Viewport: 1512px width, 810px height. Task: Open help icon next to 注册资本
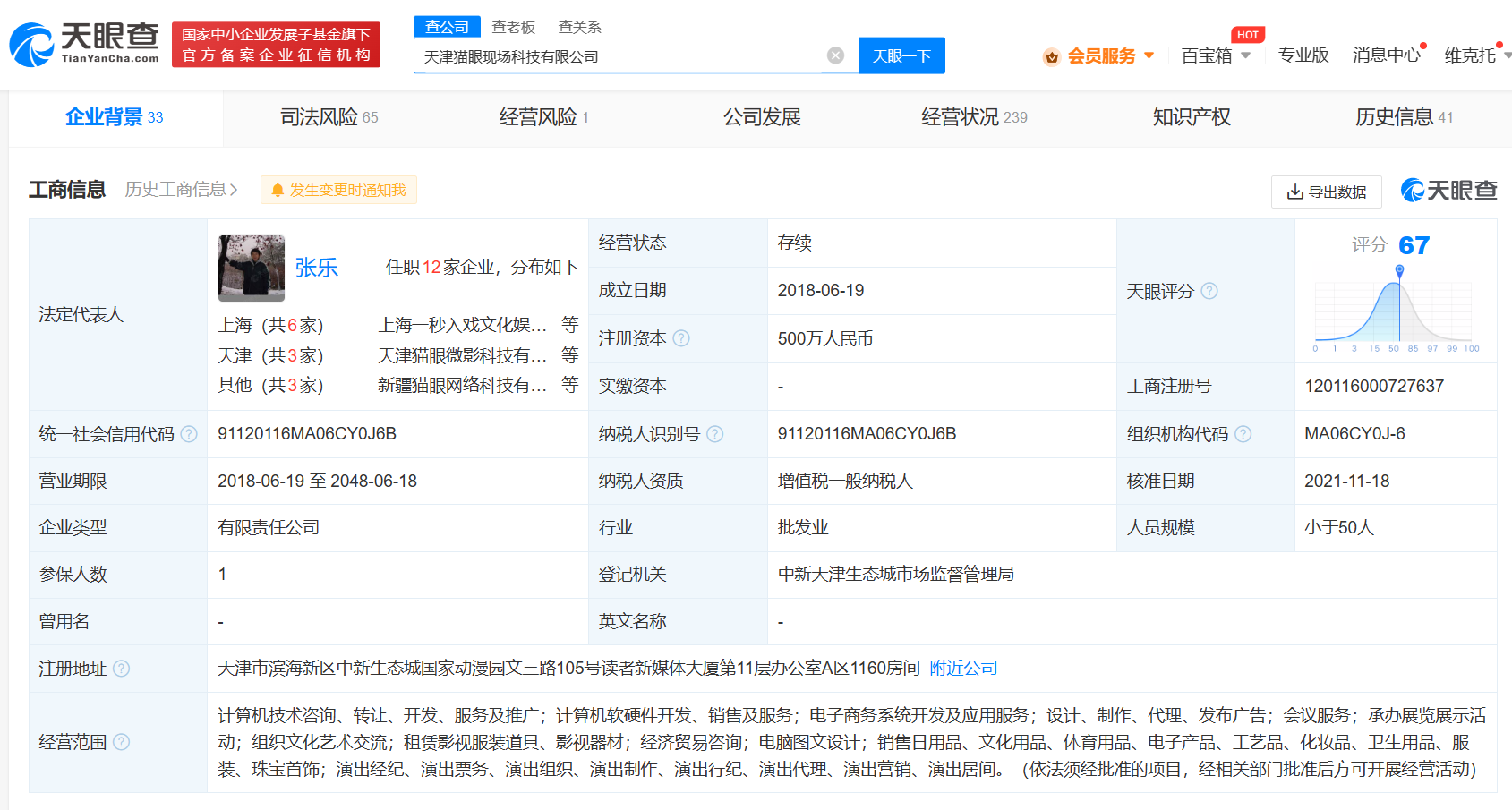[681, 338]
